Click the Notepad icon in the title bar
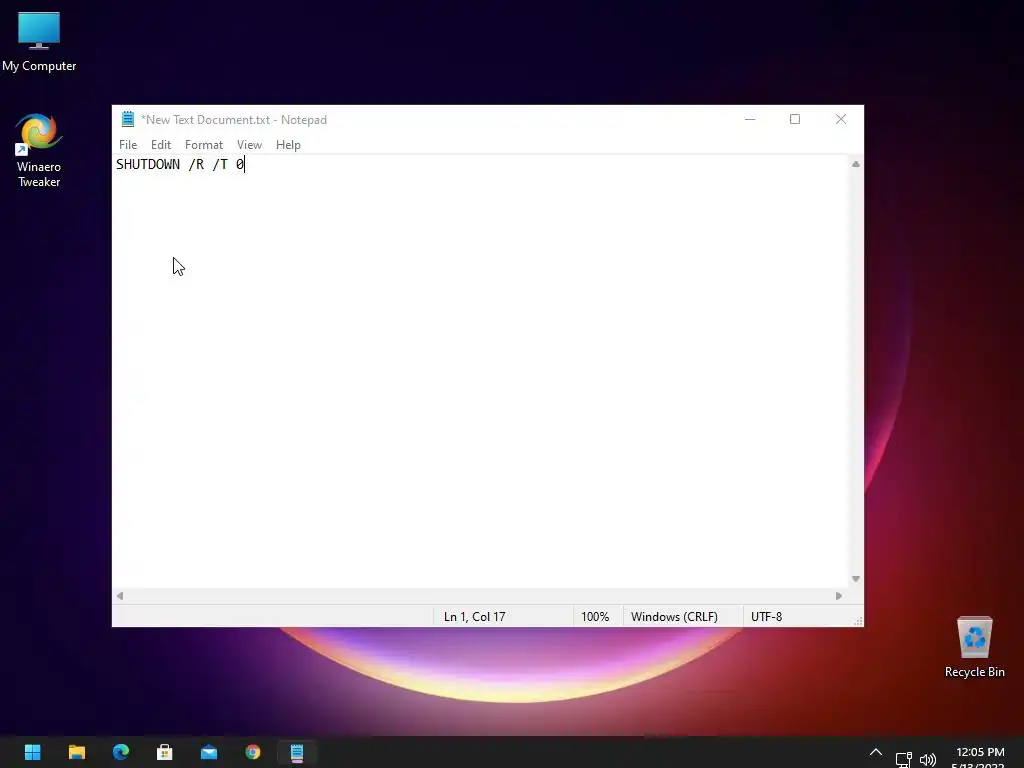The image size is (1024, 768). click(x=128, y=120)
